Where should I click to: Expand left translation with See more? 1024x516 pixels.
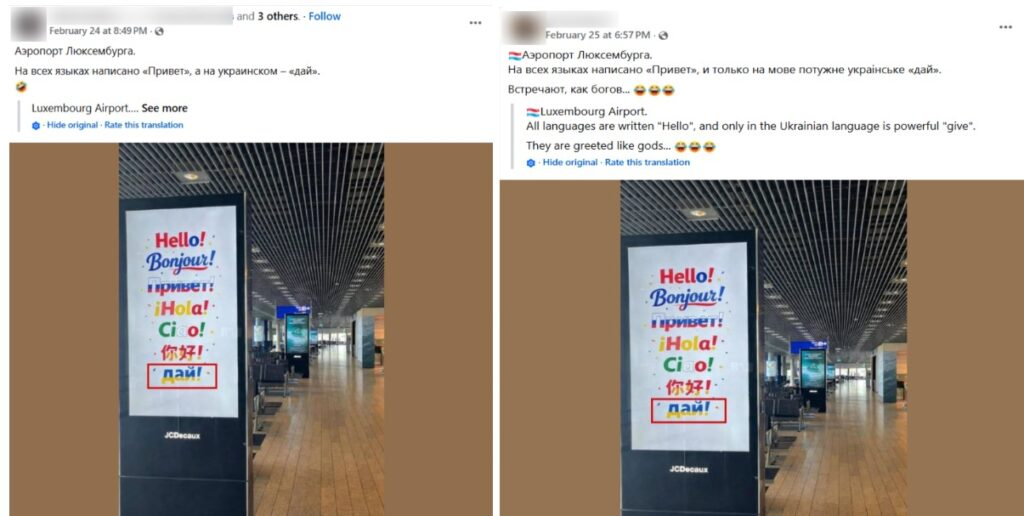coord(165,108)
